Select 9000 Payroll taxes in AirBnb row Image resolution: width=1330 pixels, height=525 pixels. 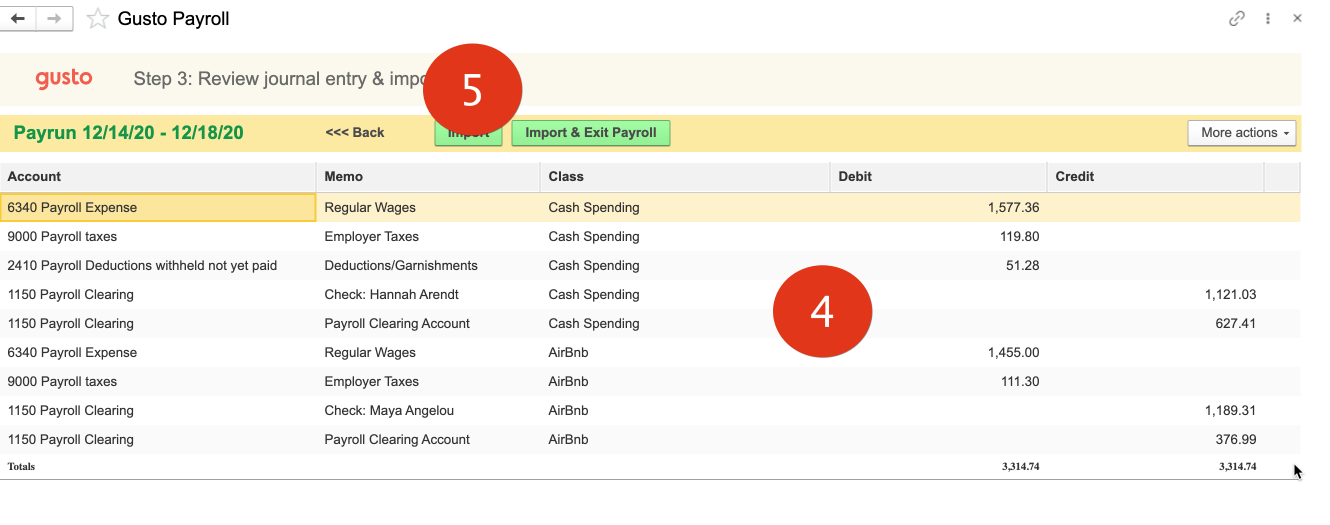tap(158, 381)
